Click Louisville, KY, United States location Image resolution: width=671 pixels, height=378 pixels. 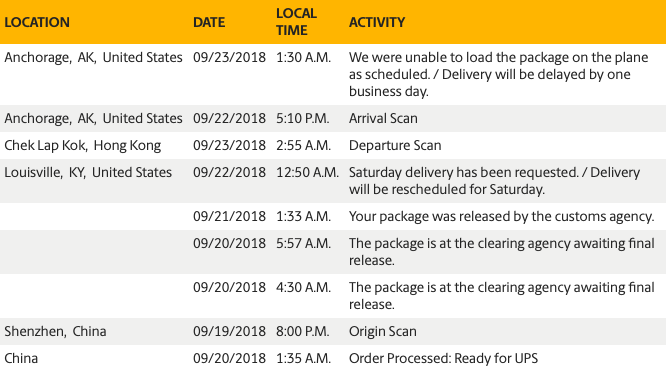[x=88, y=172]
